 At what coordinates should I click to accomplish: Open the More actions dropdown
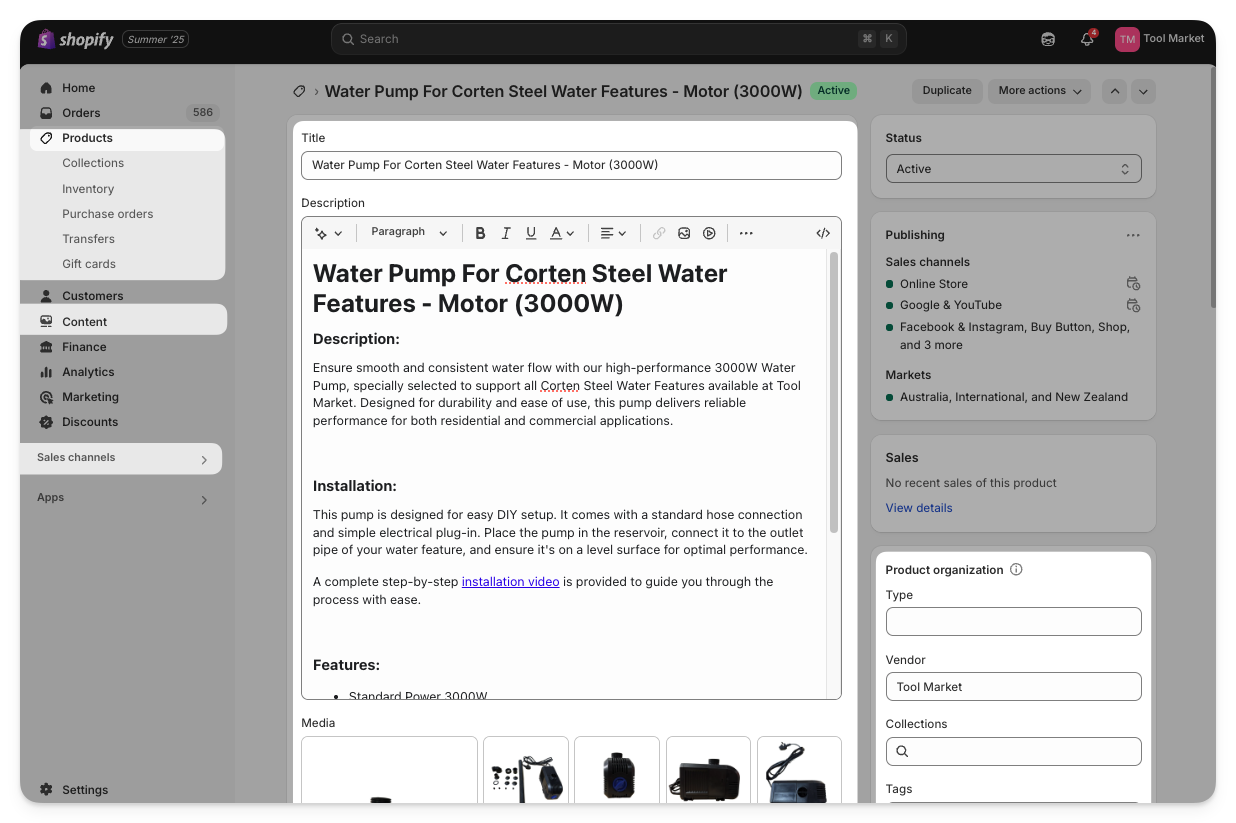(x=1040, y=91)
